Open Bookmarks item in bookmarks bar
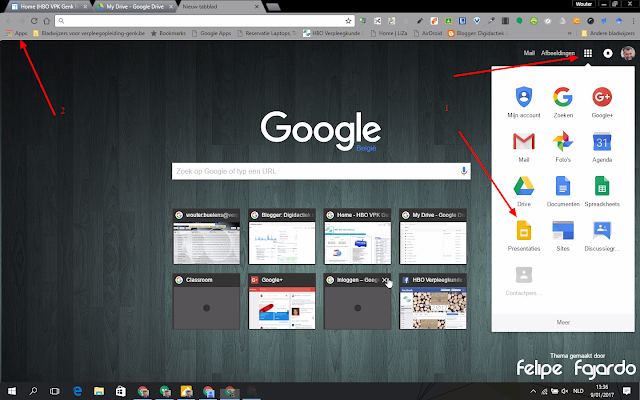The width and height of the screenshot is (640, 400). click(x=168, y=33)
